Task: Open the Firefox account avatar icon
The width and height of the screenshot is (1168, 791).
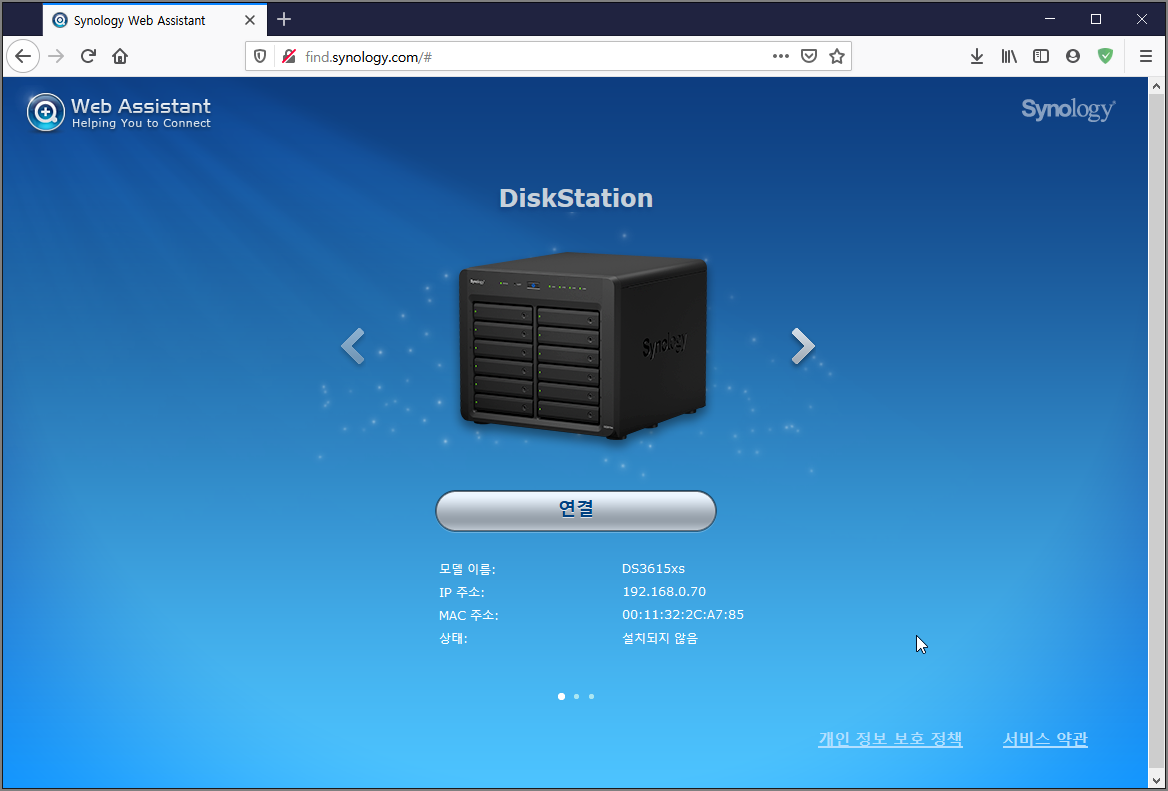Action: tap(1073, 57)
